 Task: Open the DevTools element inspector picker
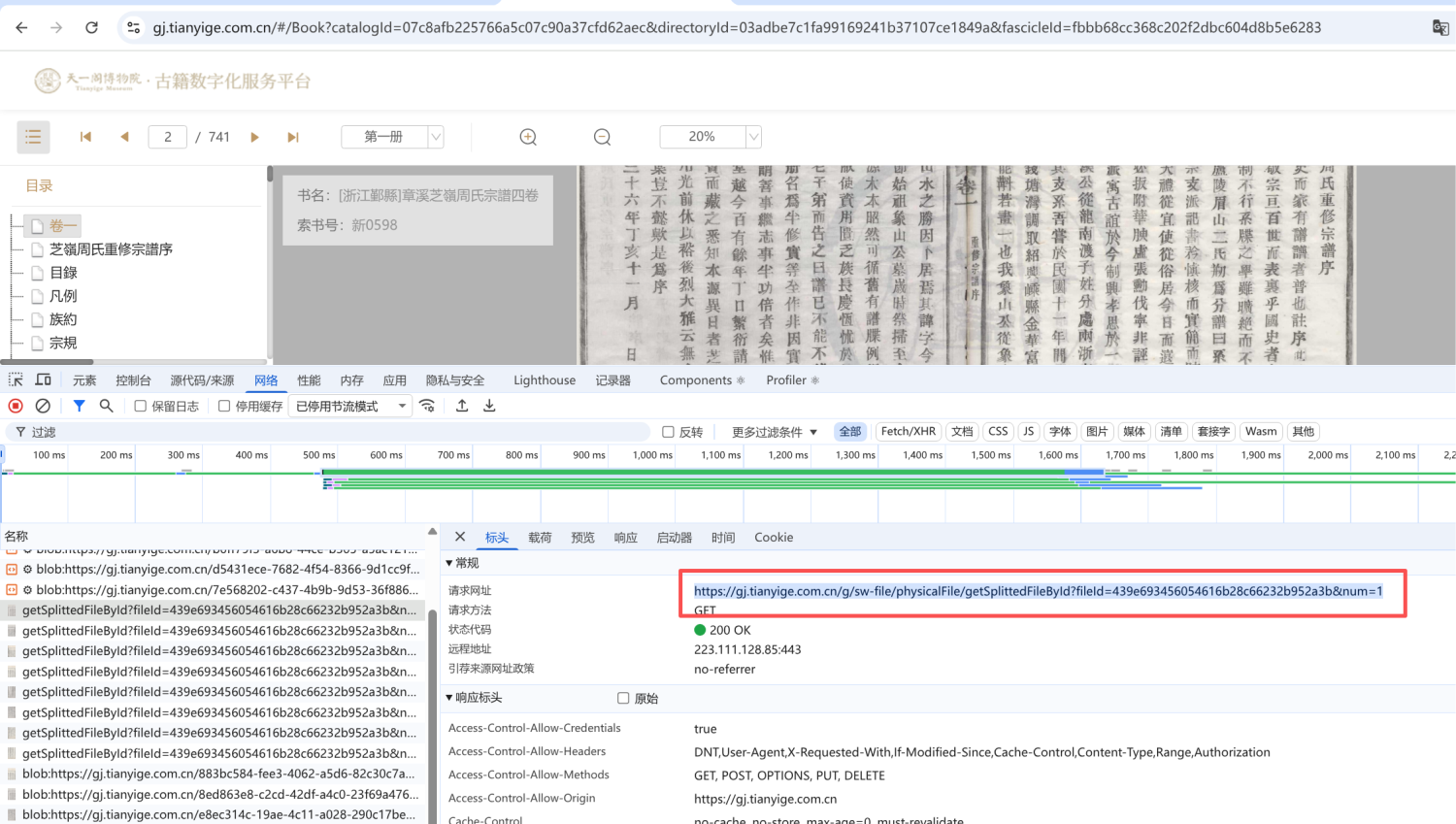[x=16, y=379]
